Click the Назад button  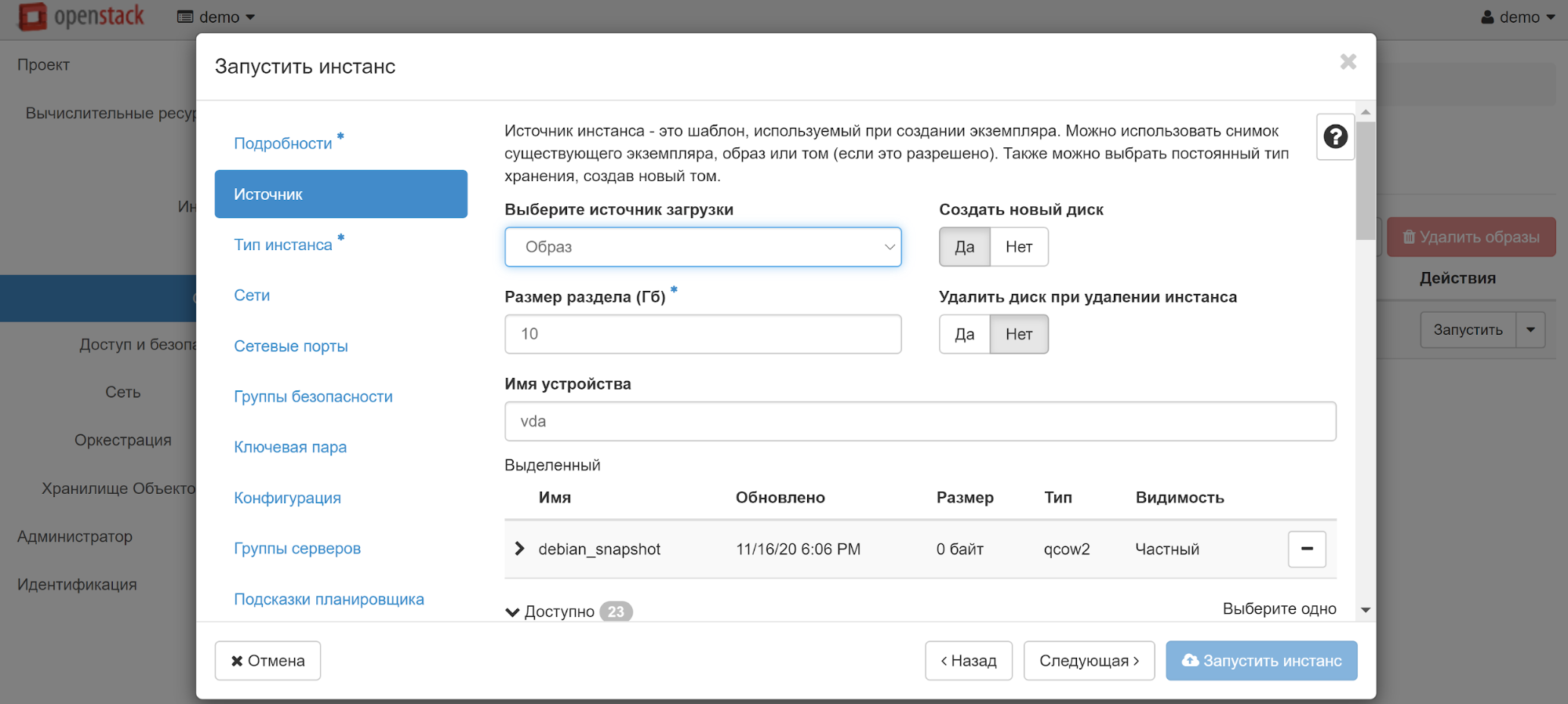click(x=969, y=661)
